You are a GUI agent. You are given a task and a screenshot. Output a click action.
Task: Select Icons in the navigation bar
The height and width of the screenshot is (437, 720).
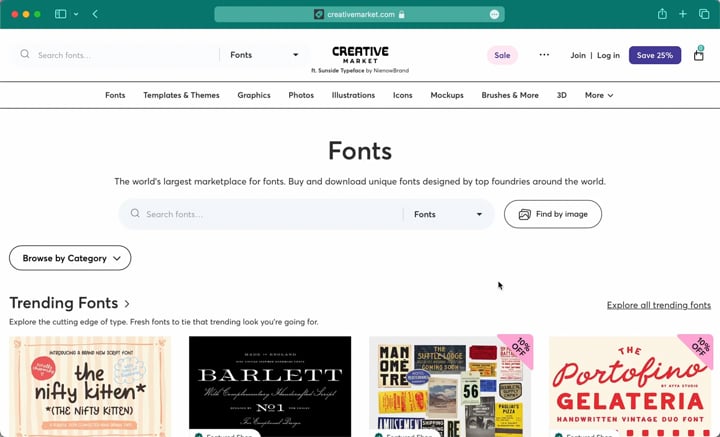coord(403,95)
